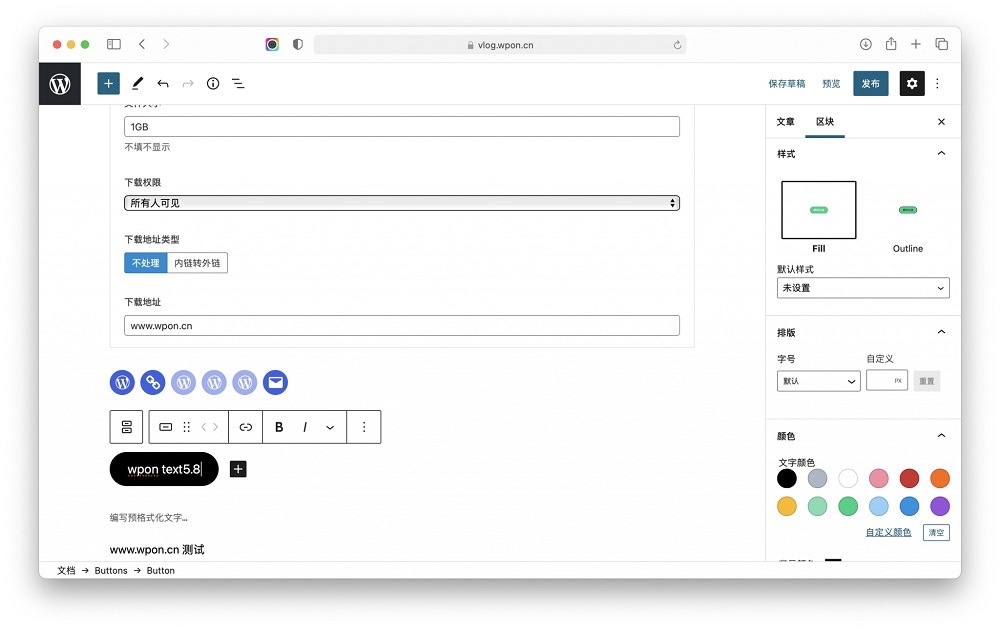Click the chain link social icon
Viewport: 1000px width, 630px height.
[152, 382]
